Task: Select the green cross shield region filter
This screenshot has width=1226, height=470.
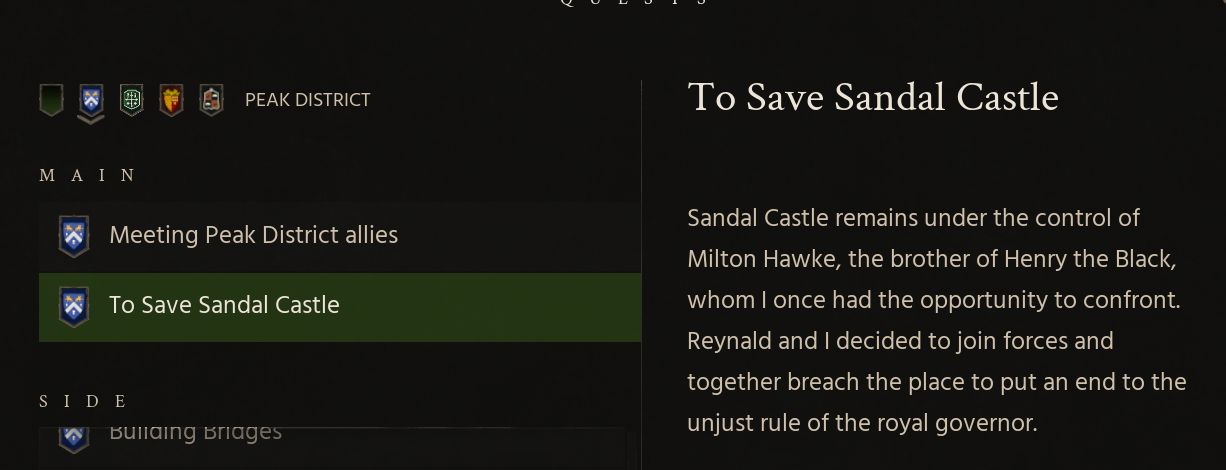Action: click(x=131, y=100)
